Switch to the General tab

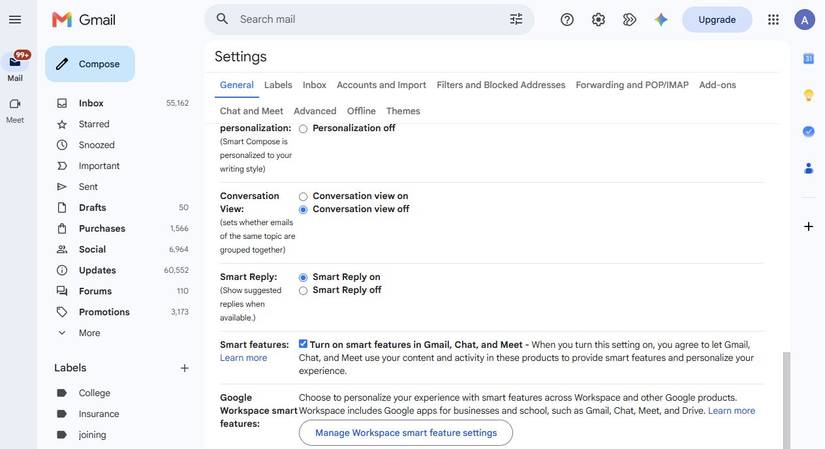[x=237, y=85]
